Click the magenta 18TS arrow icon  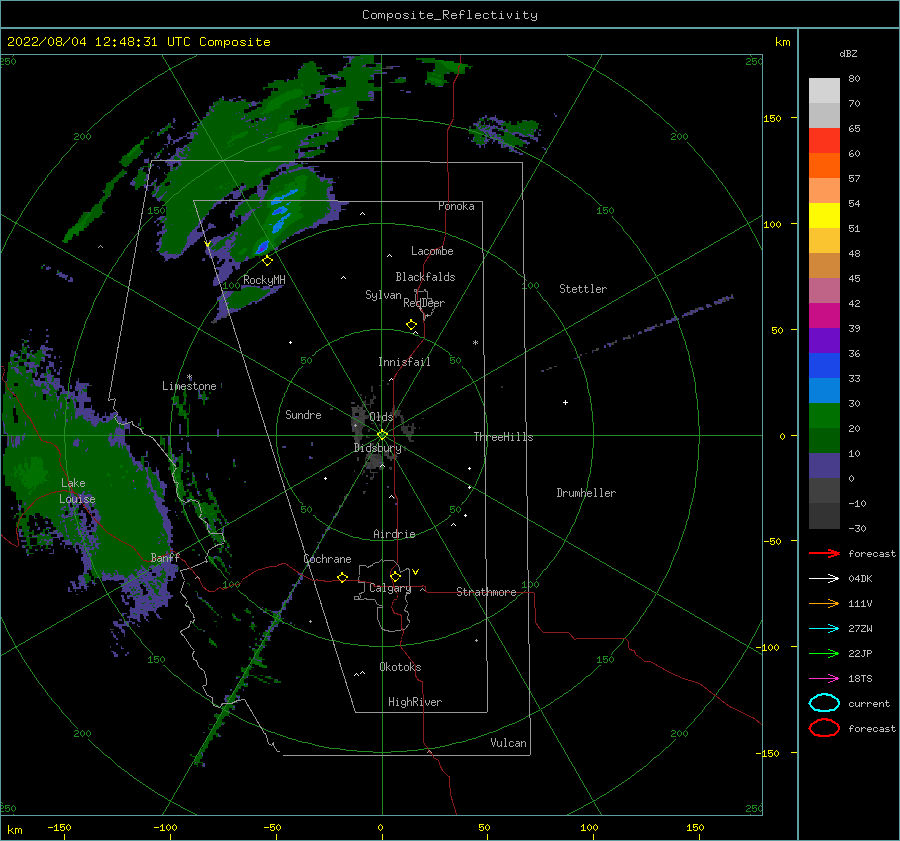(x=824, y=679)
